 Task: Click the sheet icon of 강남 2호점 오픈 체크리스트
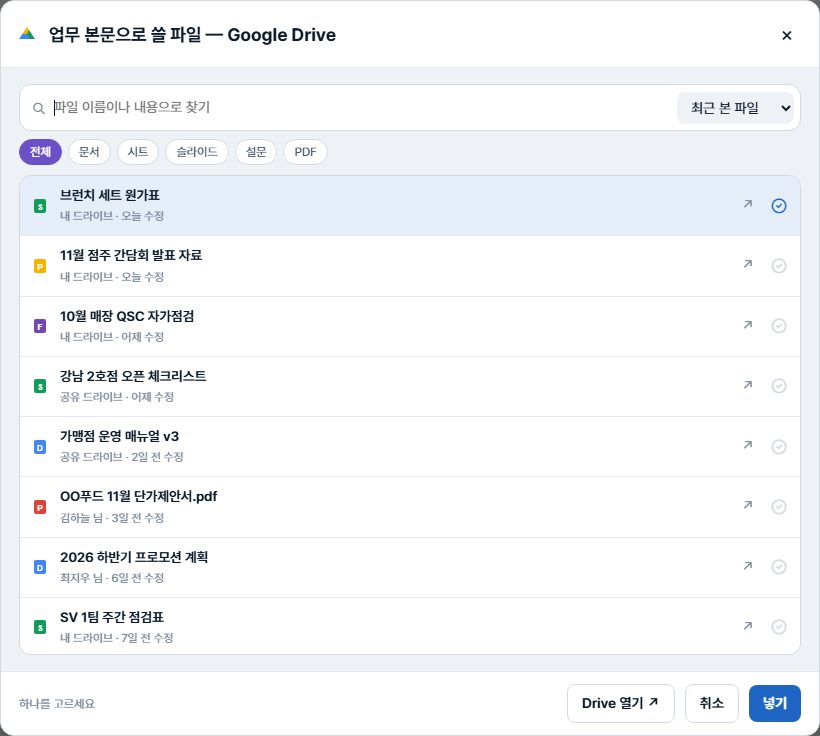tap(40, 387)
